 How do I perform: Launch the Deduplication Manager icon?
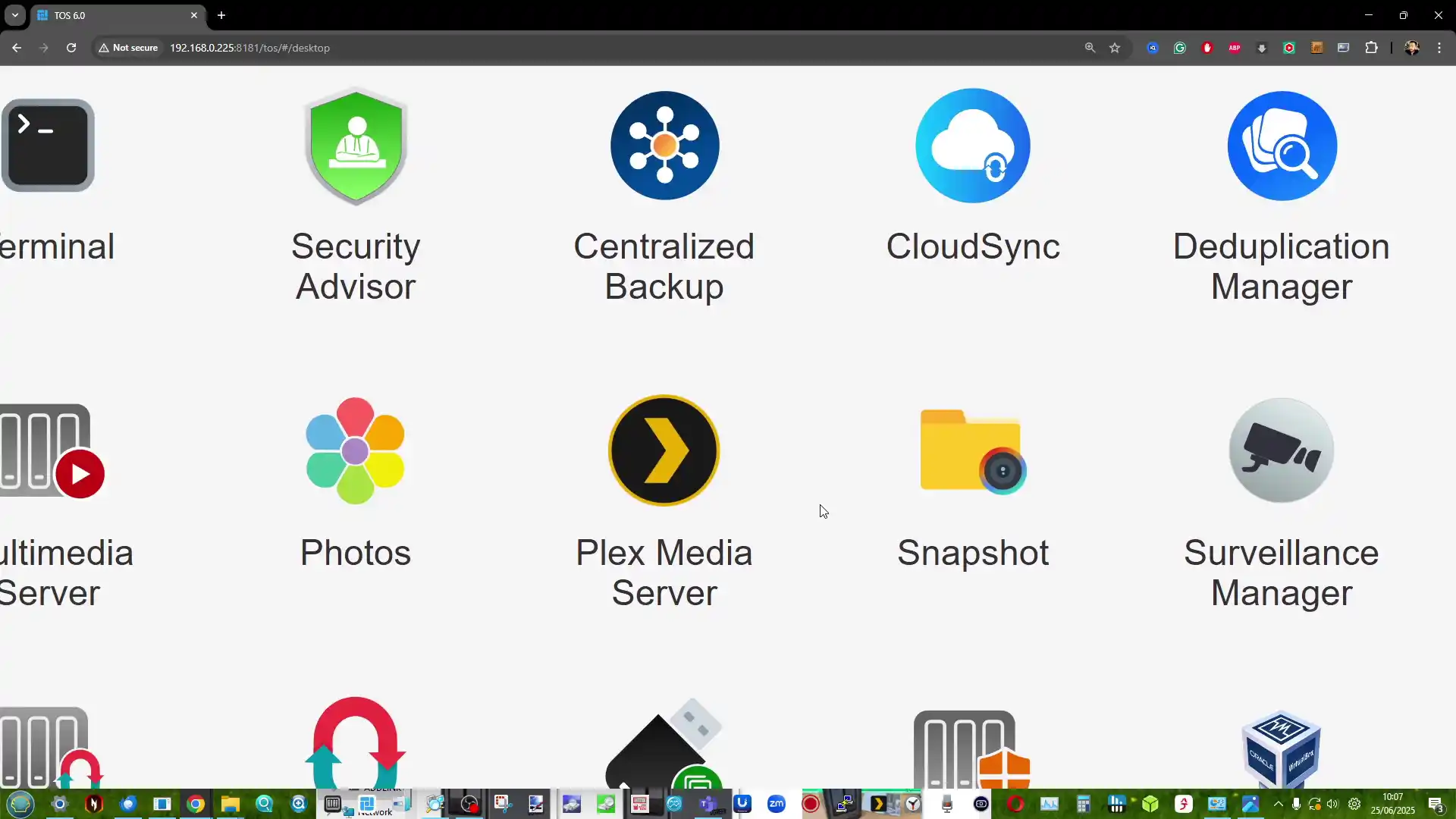point(1282,146)
